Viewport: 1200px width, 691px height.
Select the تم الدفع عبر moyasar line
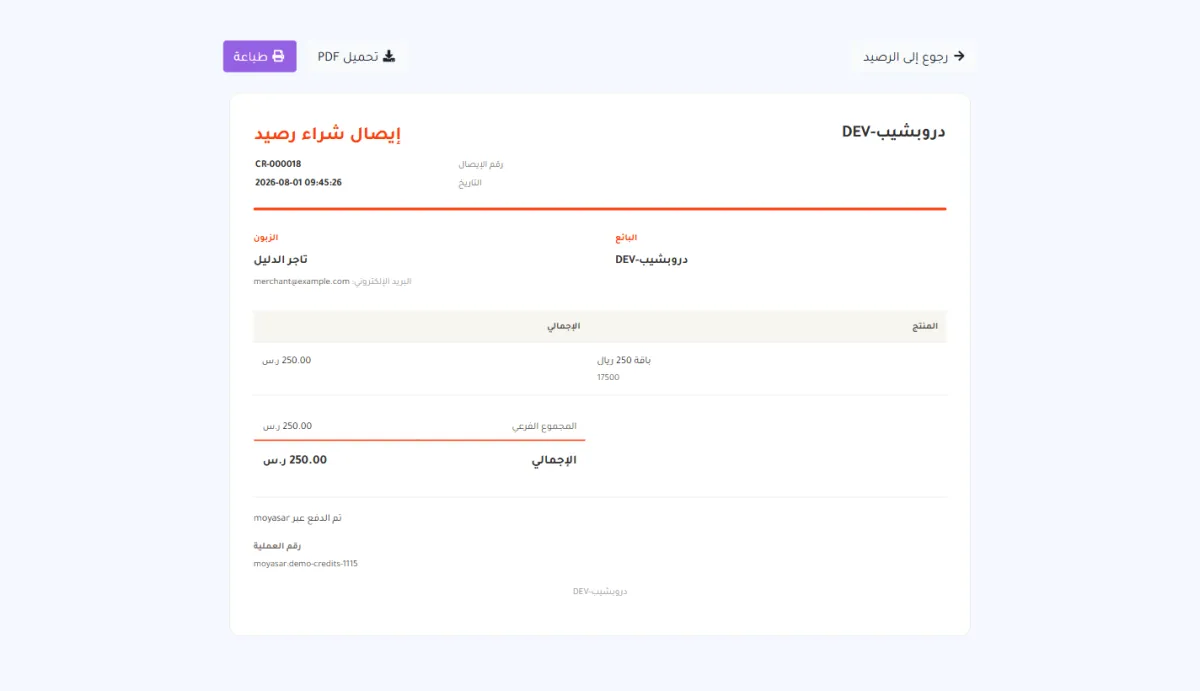point(298,518)
